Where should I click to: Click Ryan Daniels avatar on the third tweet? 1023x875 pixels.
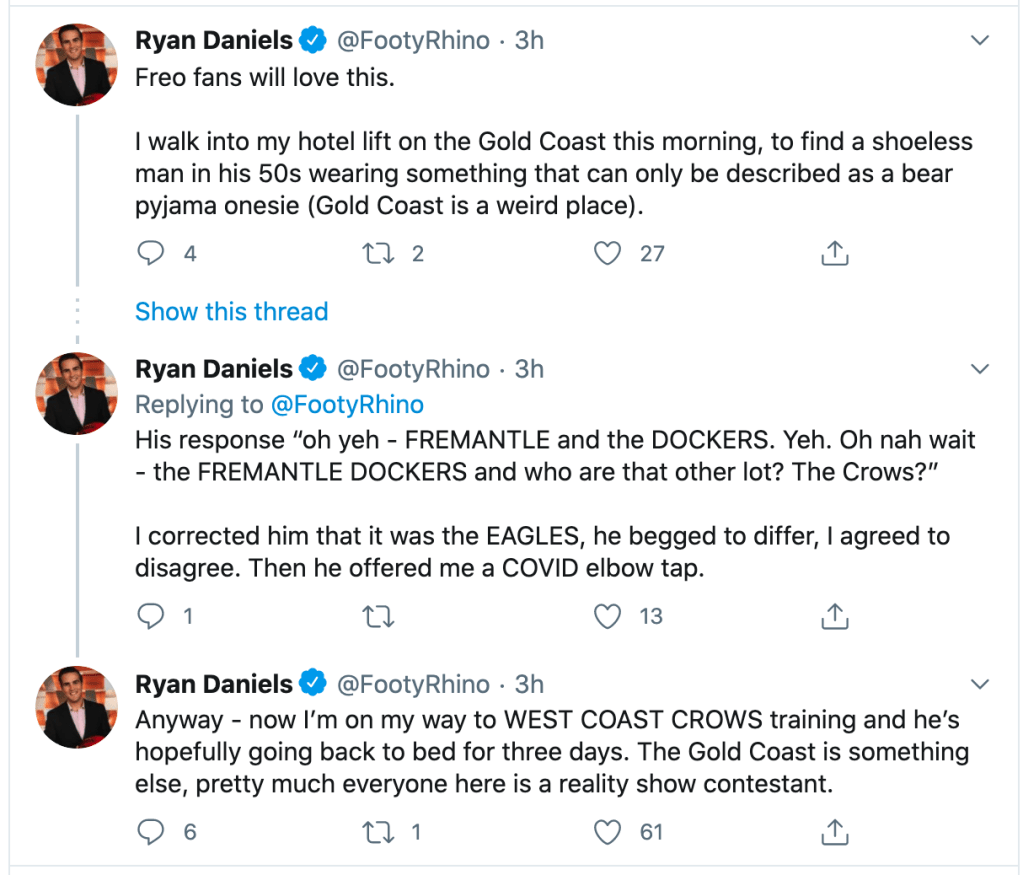click(76, 707)
